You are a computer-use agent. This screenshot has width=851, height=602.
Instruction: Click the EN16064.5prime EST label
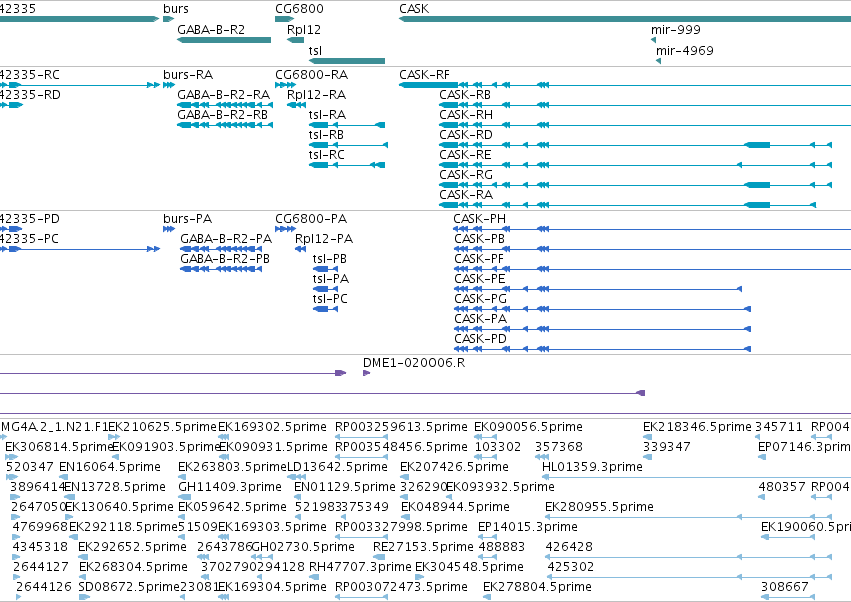pyautogui.click(x=110, y=467)
